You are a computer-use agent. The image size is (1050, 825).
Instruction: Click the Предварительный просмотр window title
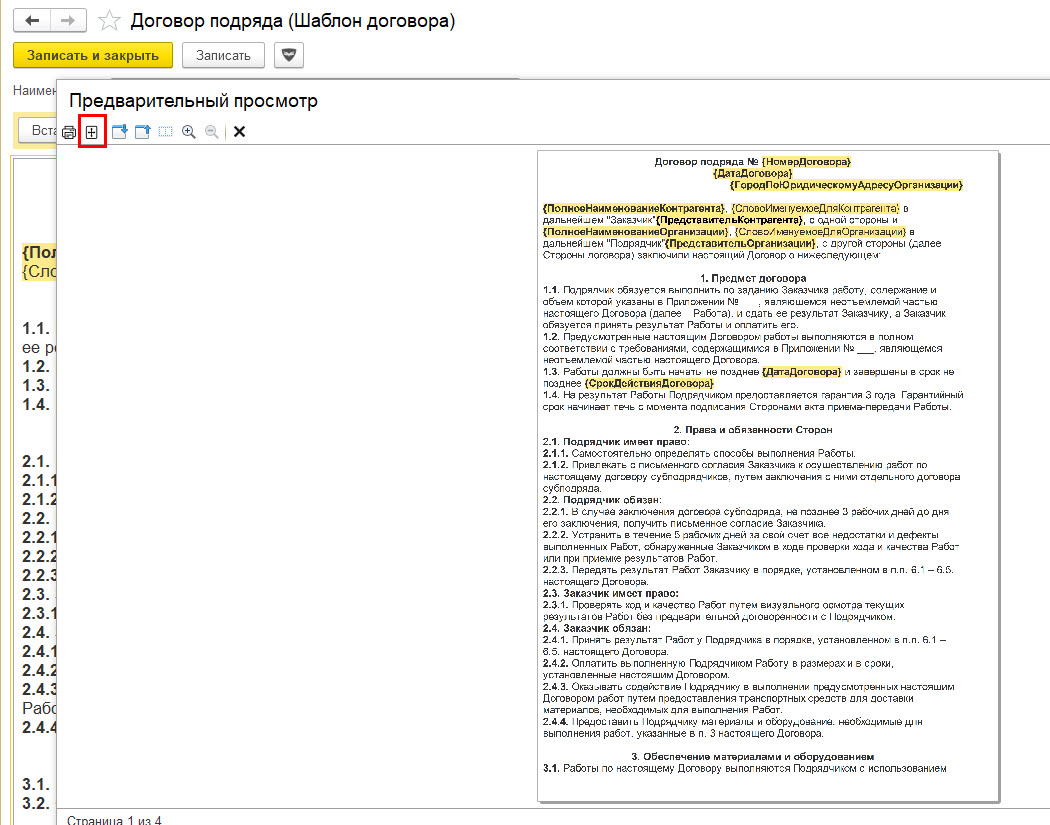[x=193, y=101]
